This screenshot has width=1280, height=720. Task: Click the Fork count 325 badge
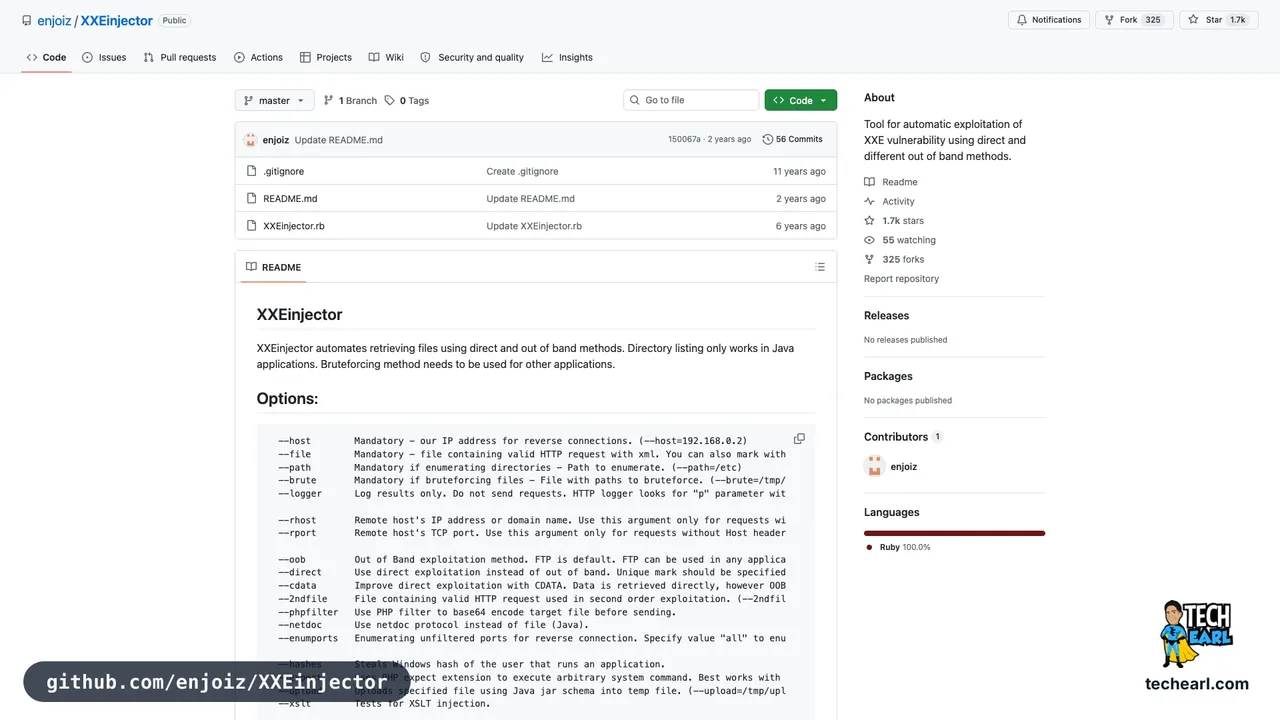pos(1153,20)
